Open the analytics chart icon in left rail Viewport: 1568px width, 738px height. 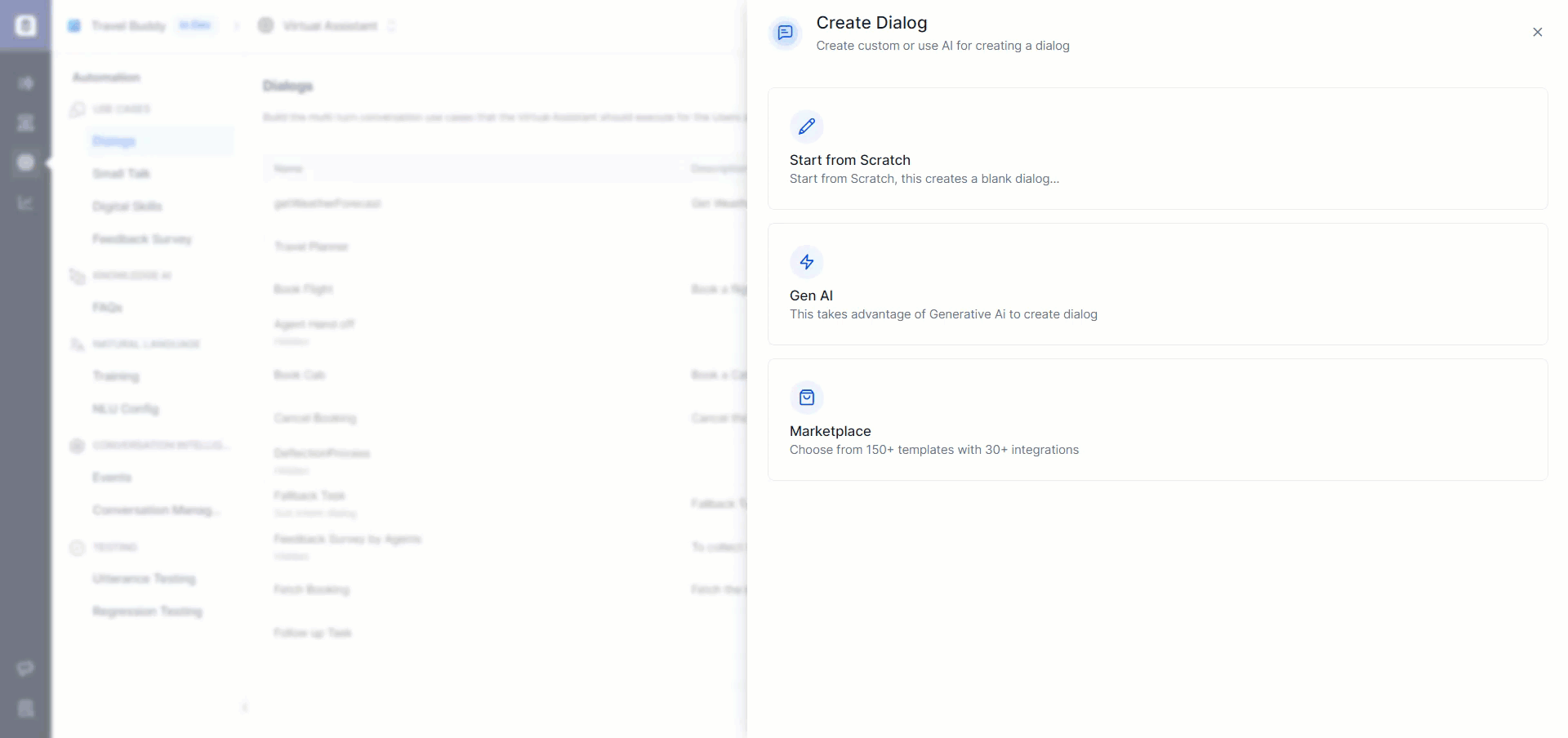point(25,202)
